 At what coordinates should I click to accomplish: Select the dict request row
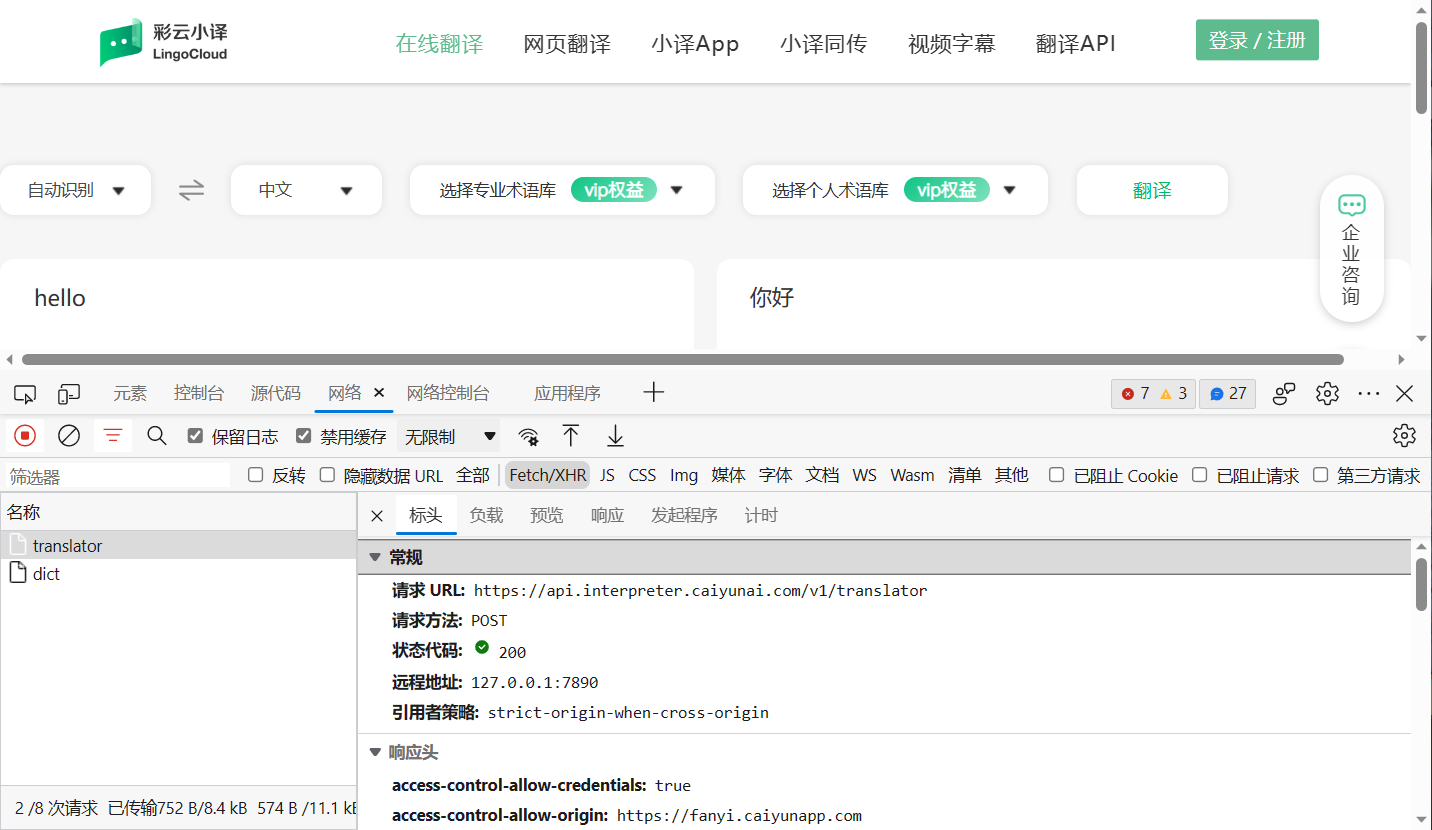(x=178, y=574)
